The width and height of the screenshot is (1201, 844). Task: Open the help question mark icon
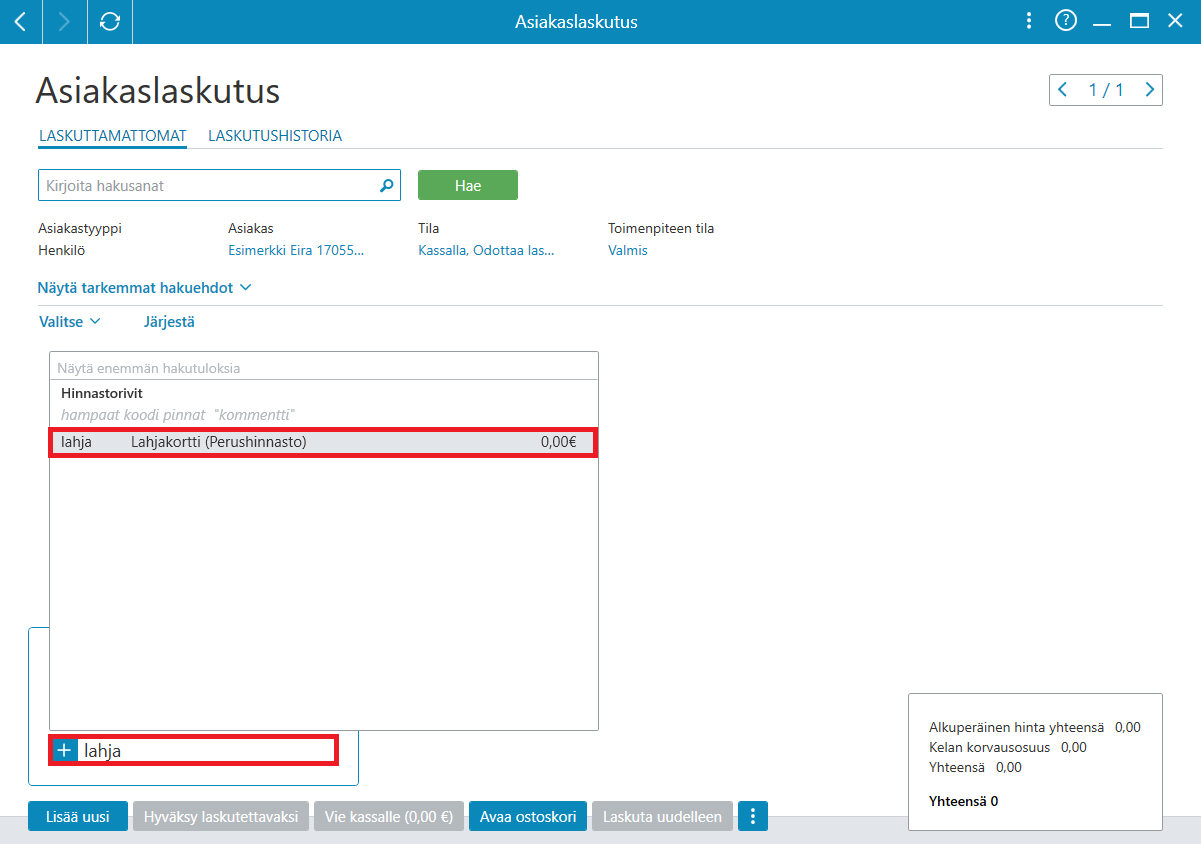point(1066,21)
